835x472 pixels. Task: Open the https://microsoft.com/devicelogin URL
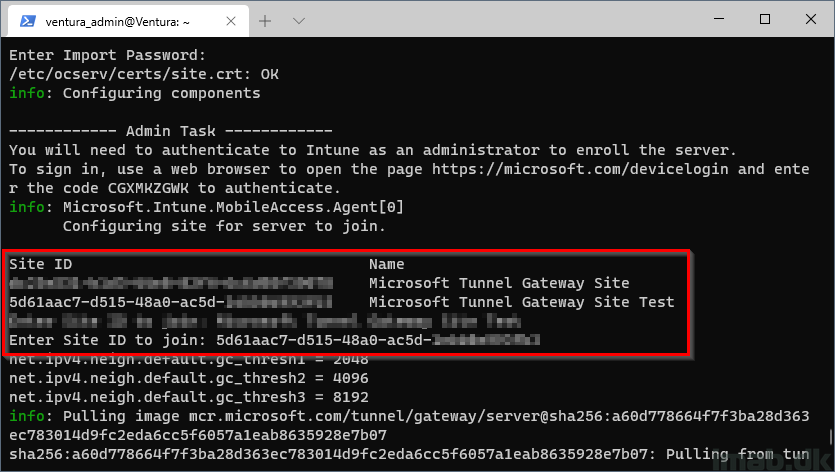point(580,169)
